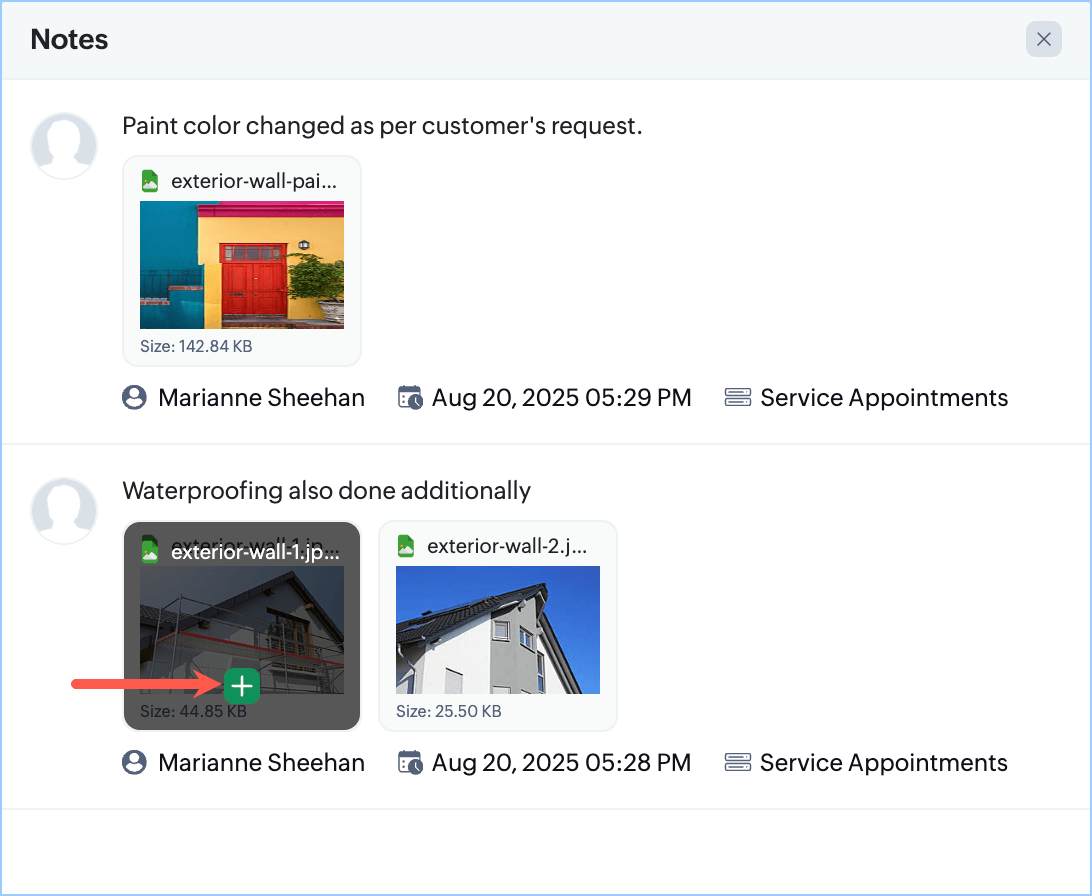Click the Service Appointments link in first note
1092x896 pixels.
click(884, 398)
